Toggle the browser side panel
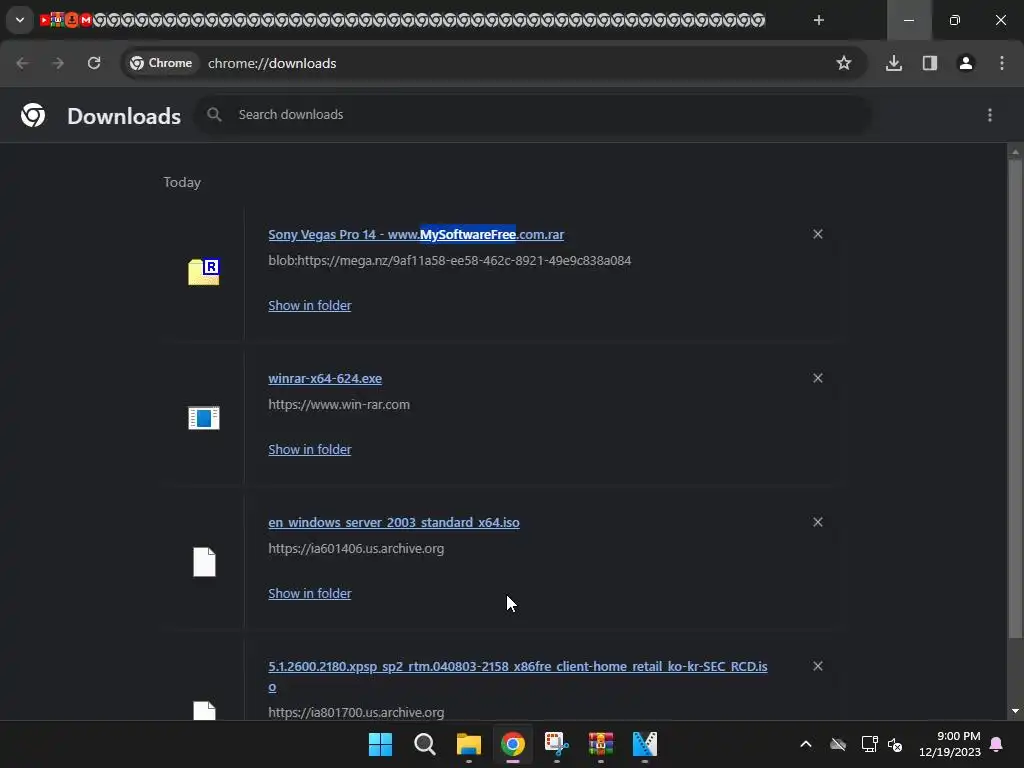 click(930, 63)
